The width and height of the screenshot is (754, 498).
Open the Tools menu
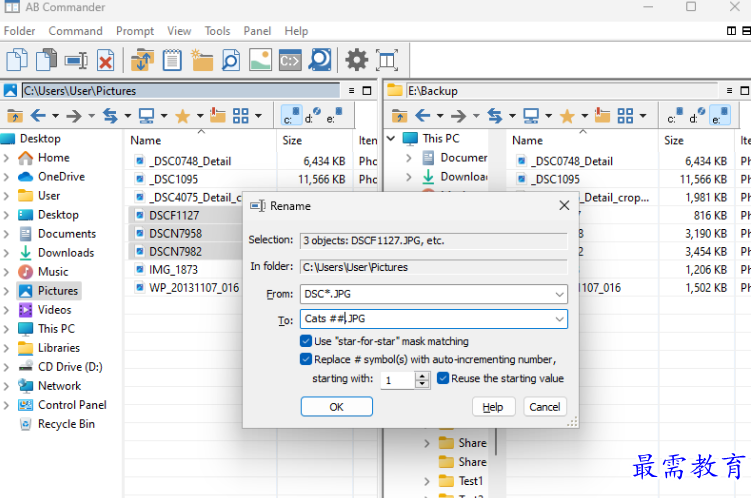pyautogui.click(x=217, y=31)
